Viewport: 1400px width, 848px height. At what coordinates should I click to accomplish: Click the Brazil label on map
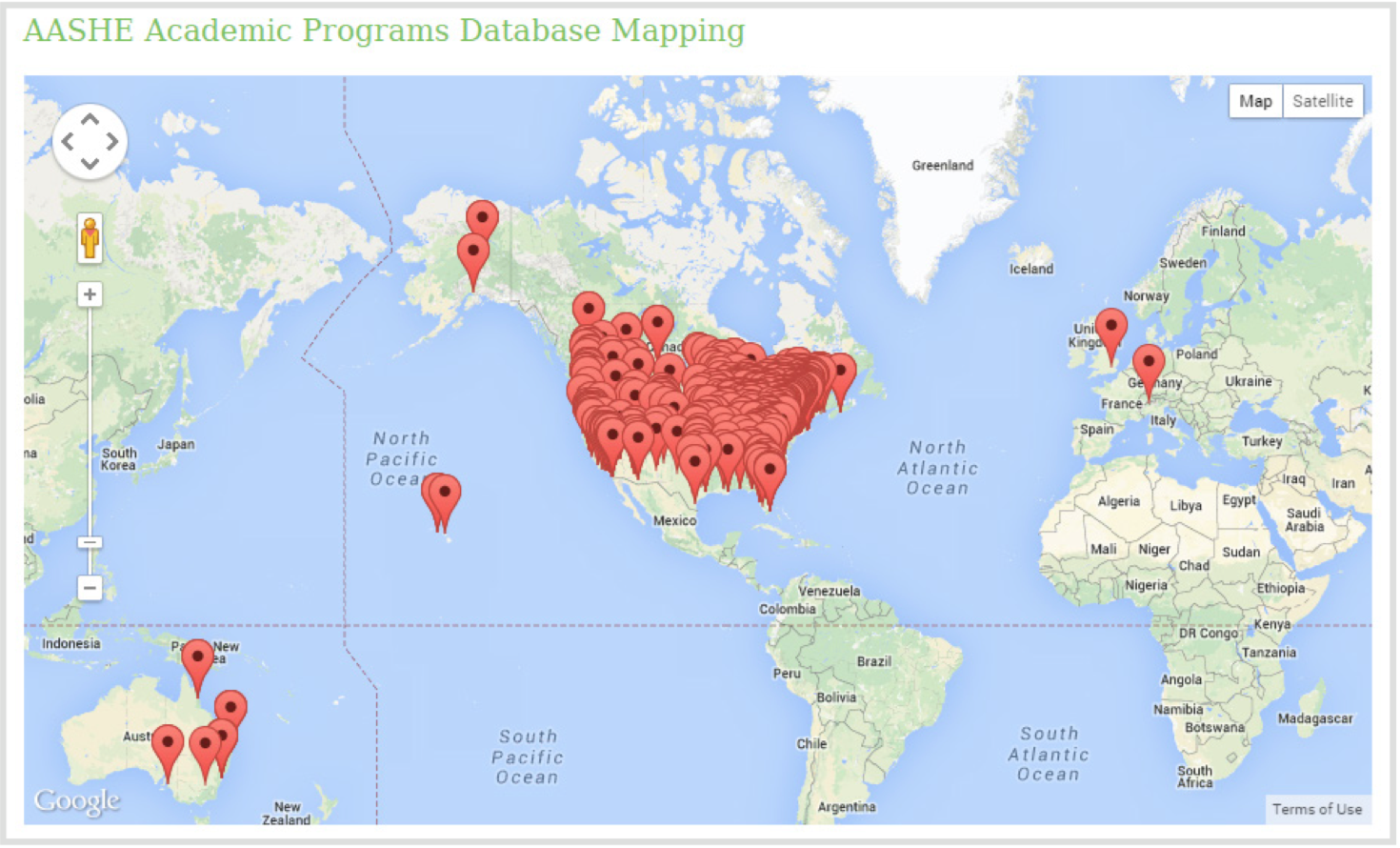873,661
